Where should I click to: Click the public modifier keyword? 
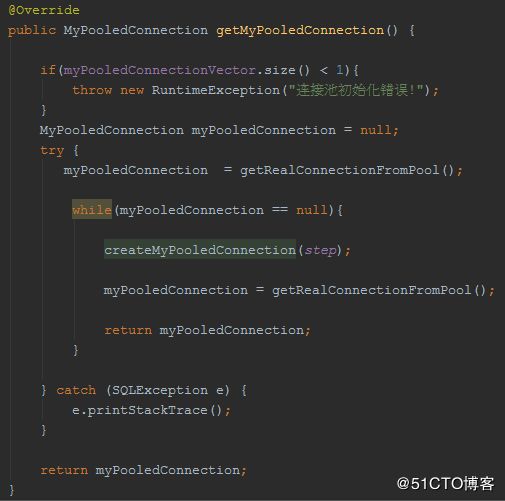tap(32, 31)
